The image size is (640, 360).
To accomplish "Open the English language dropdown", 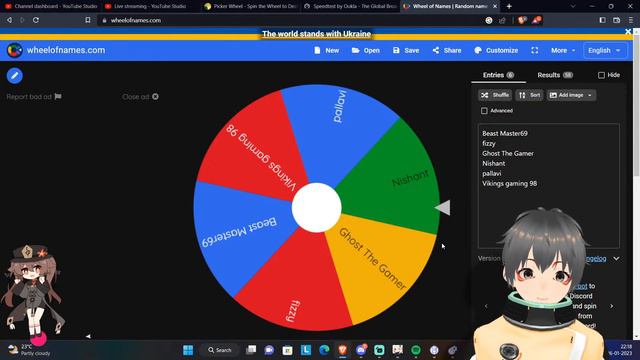I will [604, 50].
